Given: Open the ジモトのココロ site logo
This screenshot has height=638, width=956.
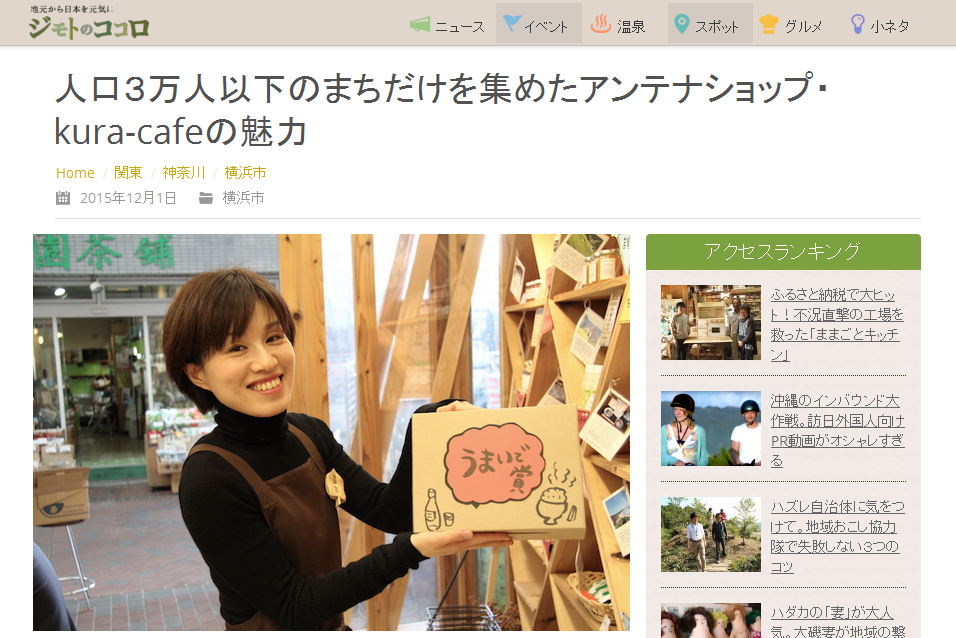Looking at the screenshot, I should tap(88, 22).
